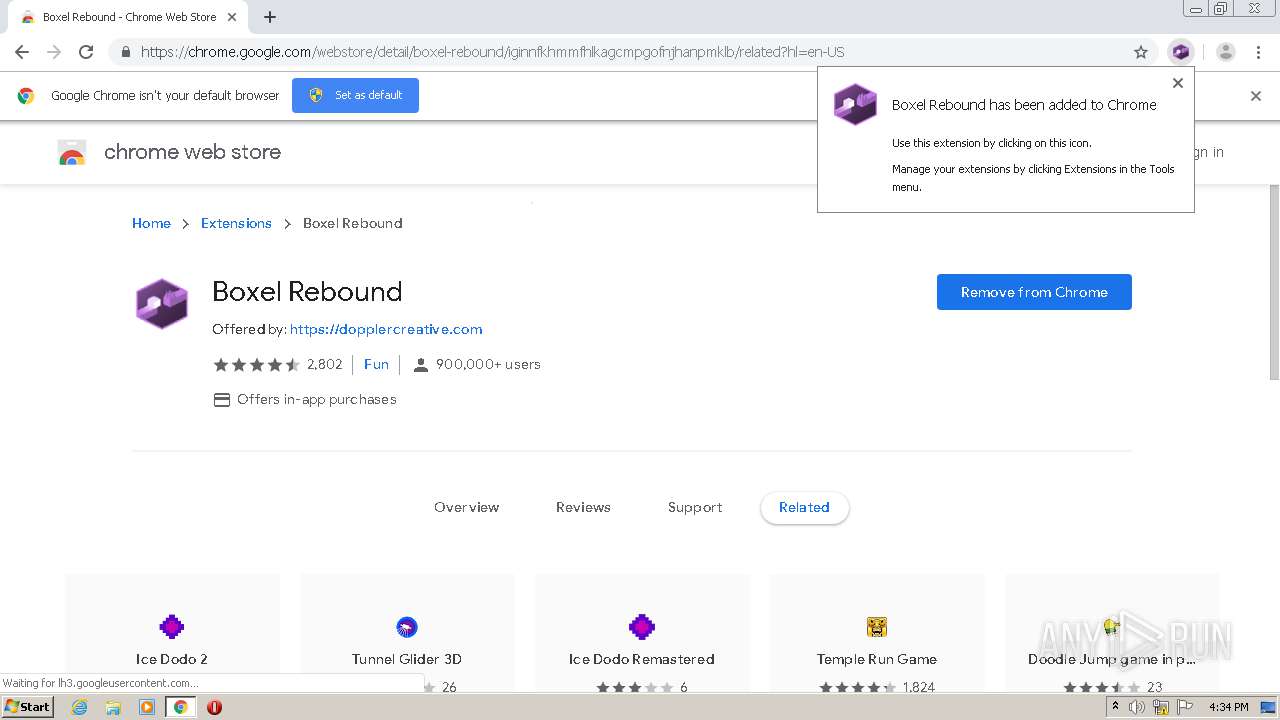Open a new tab with plus button
The height and width of the screenshot is (720, 1280).
(x=270, y=17)
